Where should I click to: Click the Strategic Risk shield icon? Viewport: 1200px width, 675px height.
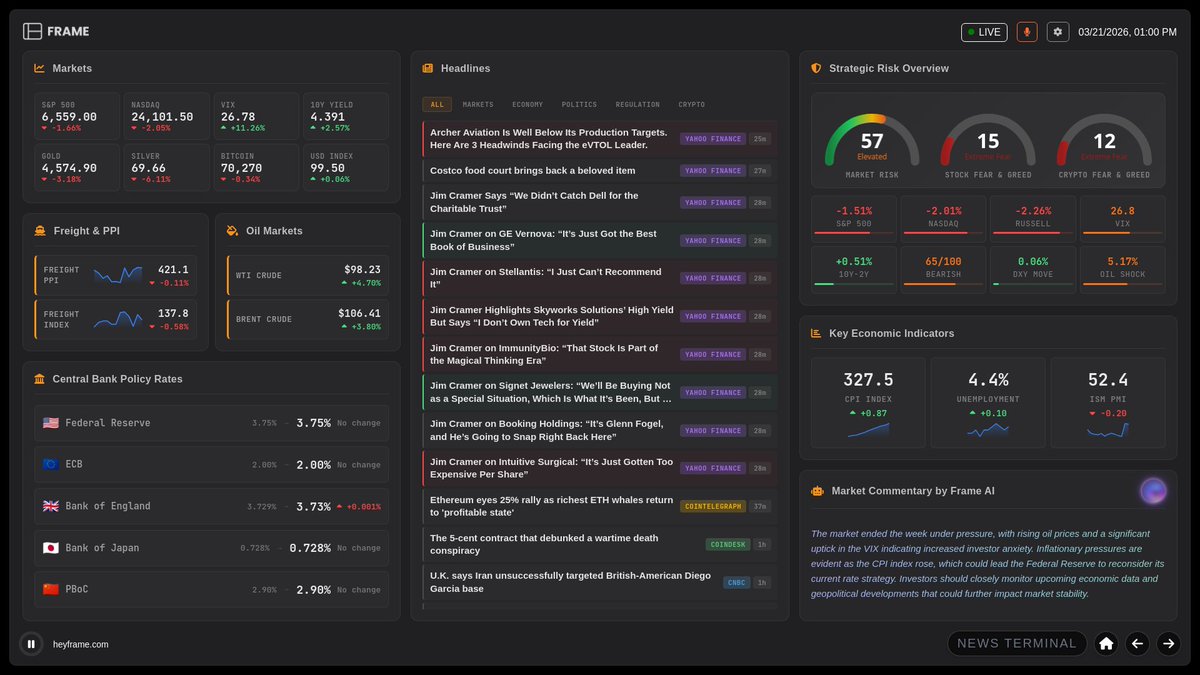tap(816, 68)
